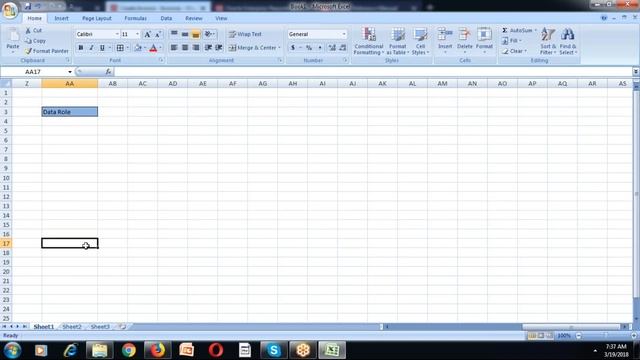Apply Comma Style

pyautogui.click(x=320, y=48)
